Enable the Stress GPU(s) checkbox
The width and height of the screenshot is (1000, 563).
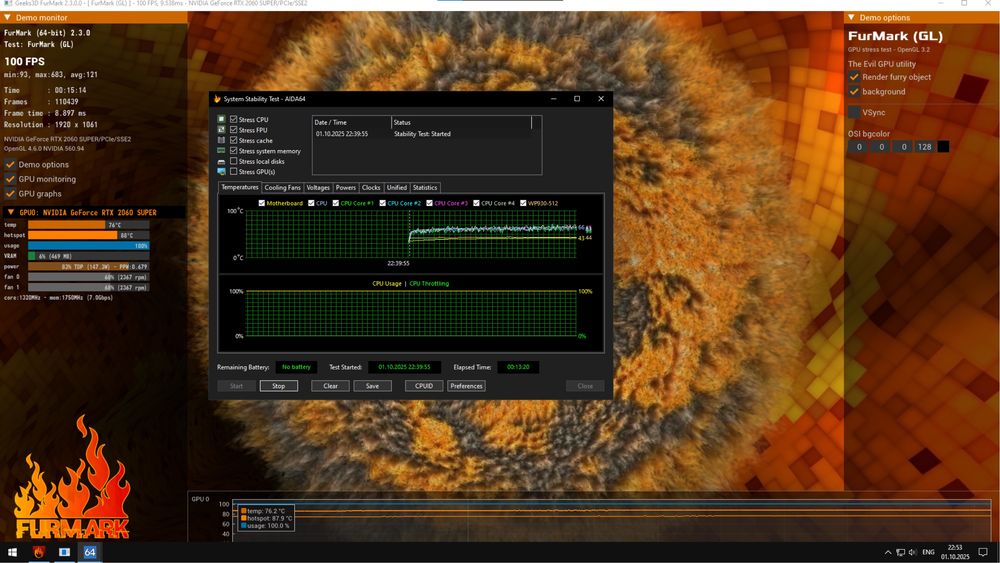point(234,172)
